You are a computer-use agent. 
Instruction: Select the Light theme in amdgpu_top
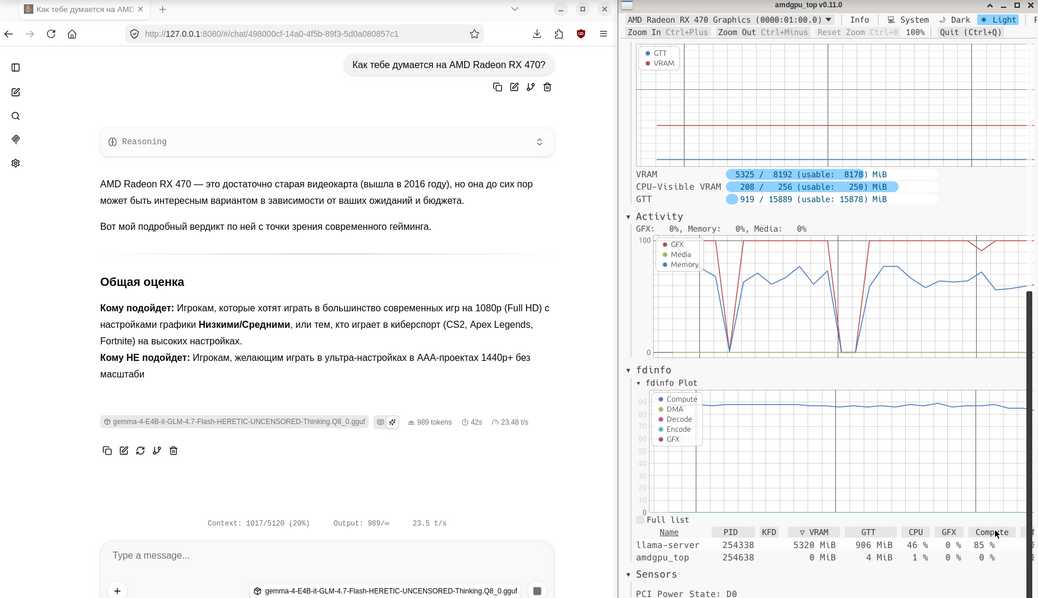coord(998,20)
